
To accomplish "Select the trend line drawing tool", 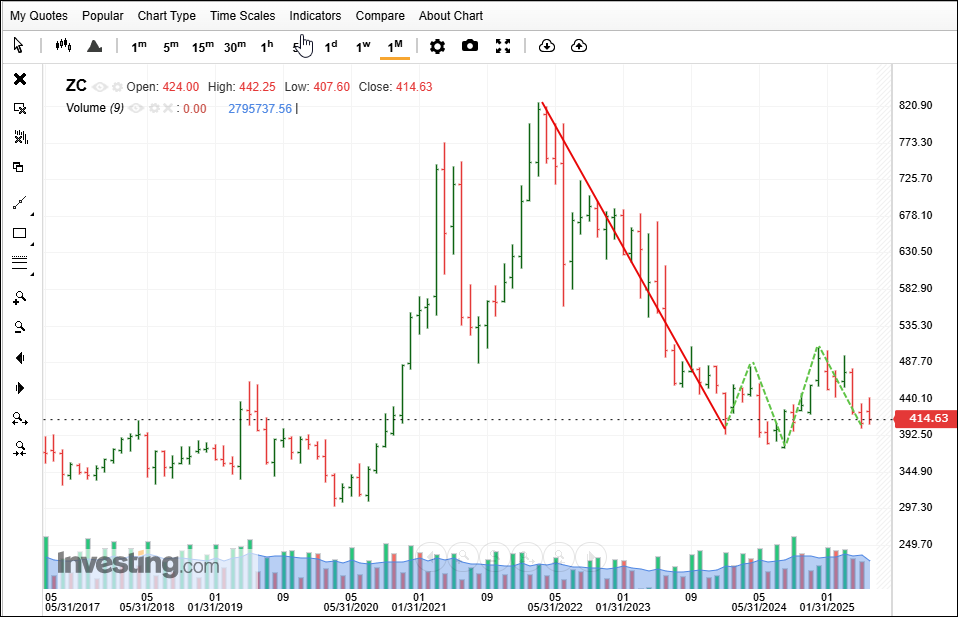I will 20,203.
